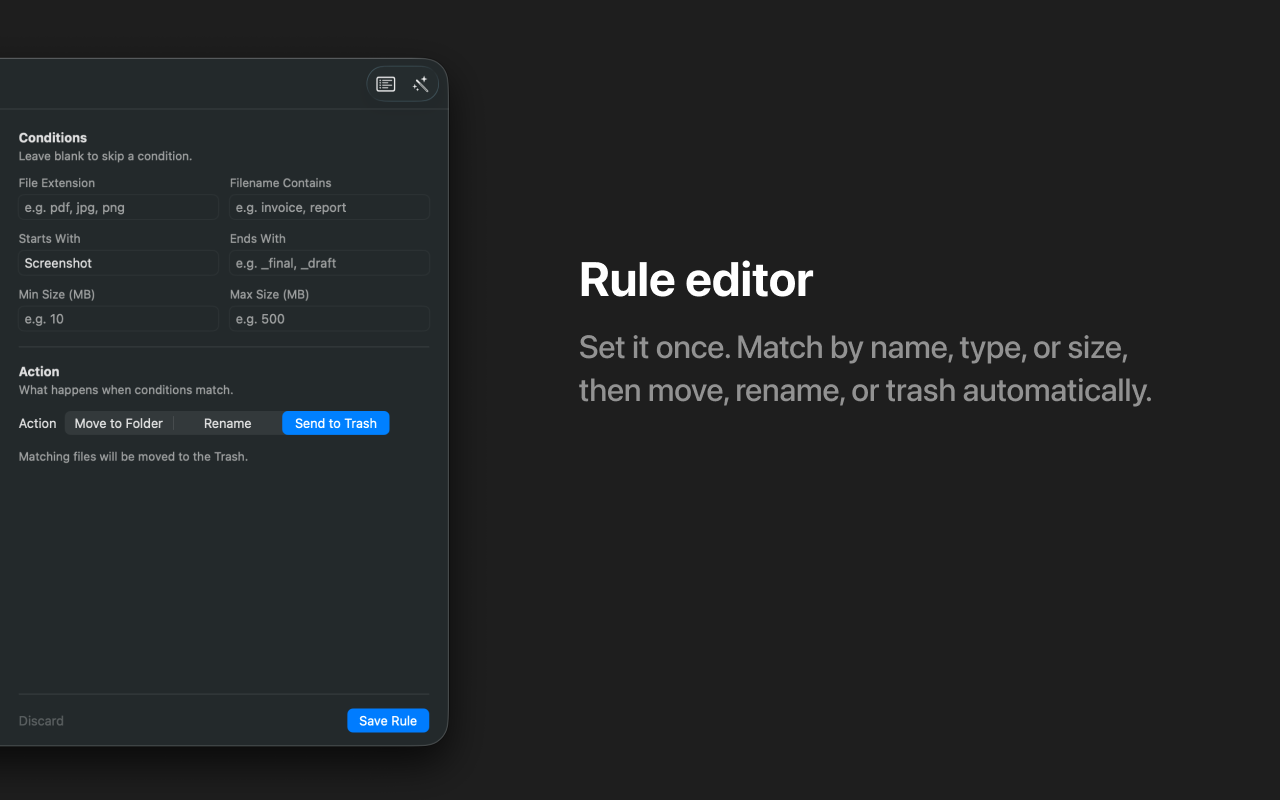This screenshot has height=800, width=1280.
Task: Click the Min Size (MB) label
Action: [x=57, y=295]
